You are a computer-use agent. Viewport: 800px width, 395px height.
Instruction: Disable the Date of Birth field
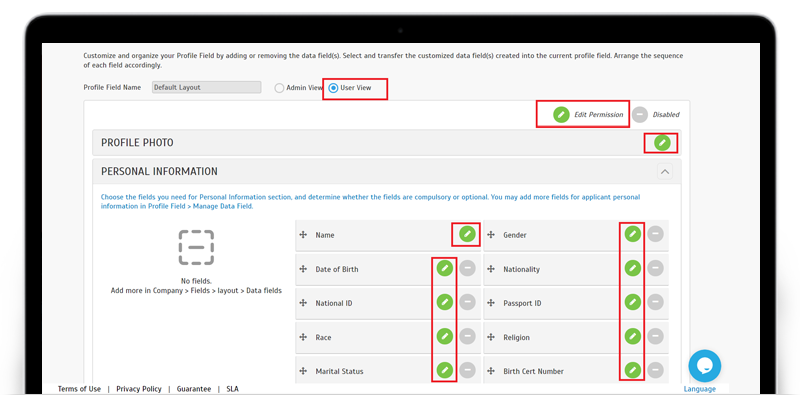467,268
